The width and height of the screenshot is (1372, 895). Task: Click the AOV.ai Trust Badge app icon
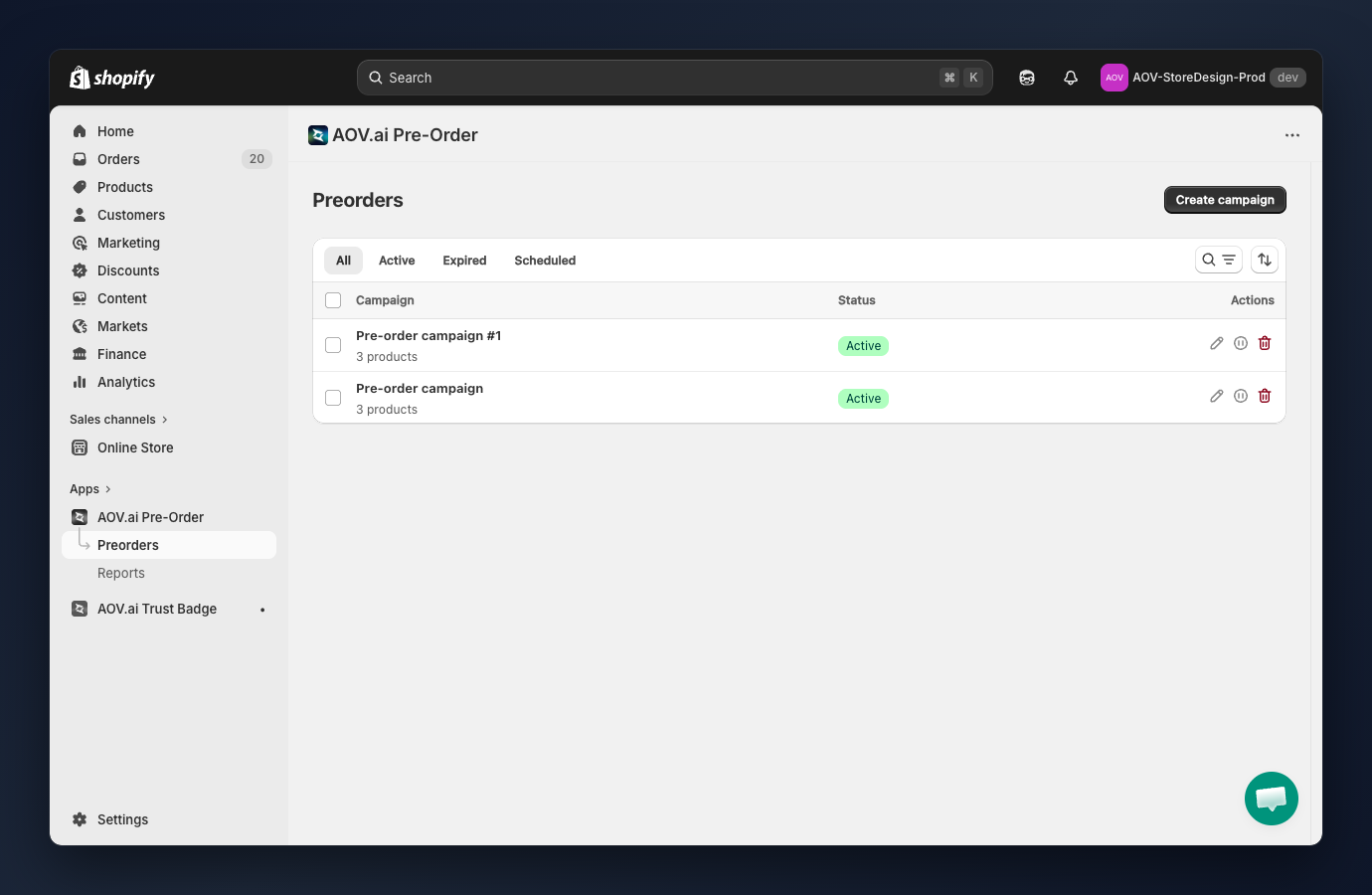click(x=80, y=609)
